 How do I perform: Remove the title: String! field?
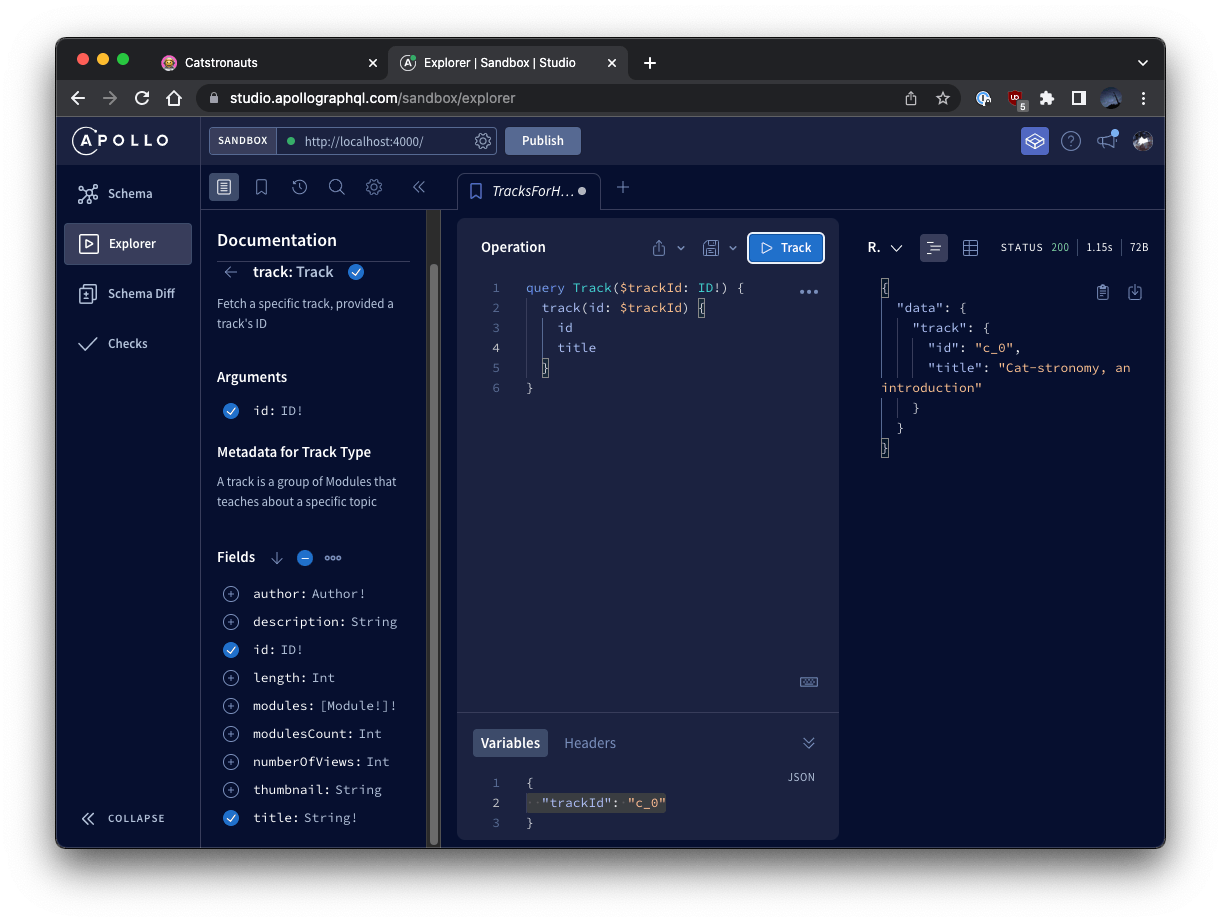231,818
